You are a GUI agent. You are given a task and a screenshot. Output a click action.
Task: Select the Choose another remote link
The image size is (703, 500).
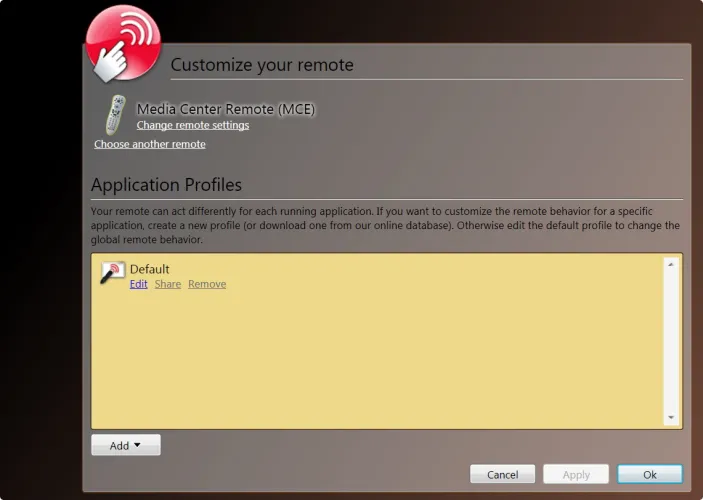tap(150, 144)
